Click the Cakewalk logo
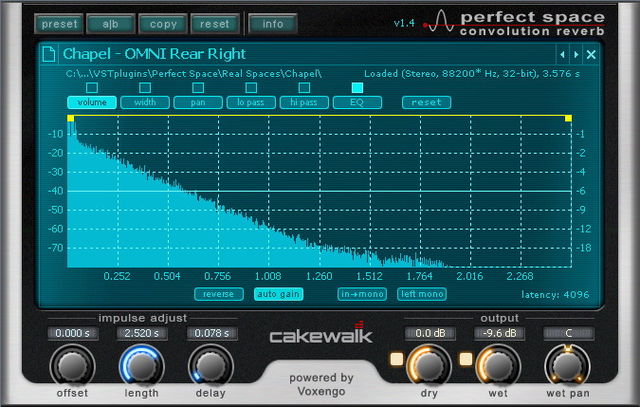The height and width of the screenshot is (407, 640). [321, 334]
